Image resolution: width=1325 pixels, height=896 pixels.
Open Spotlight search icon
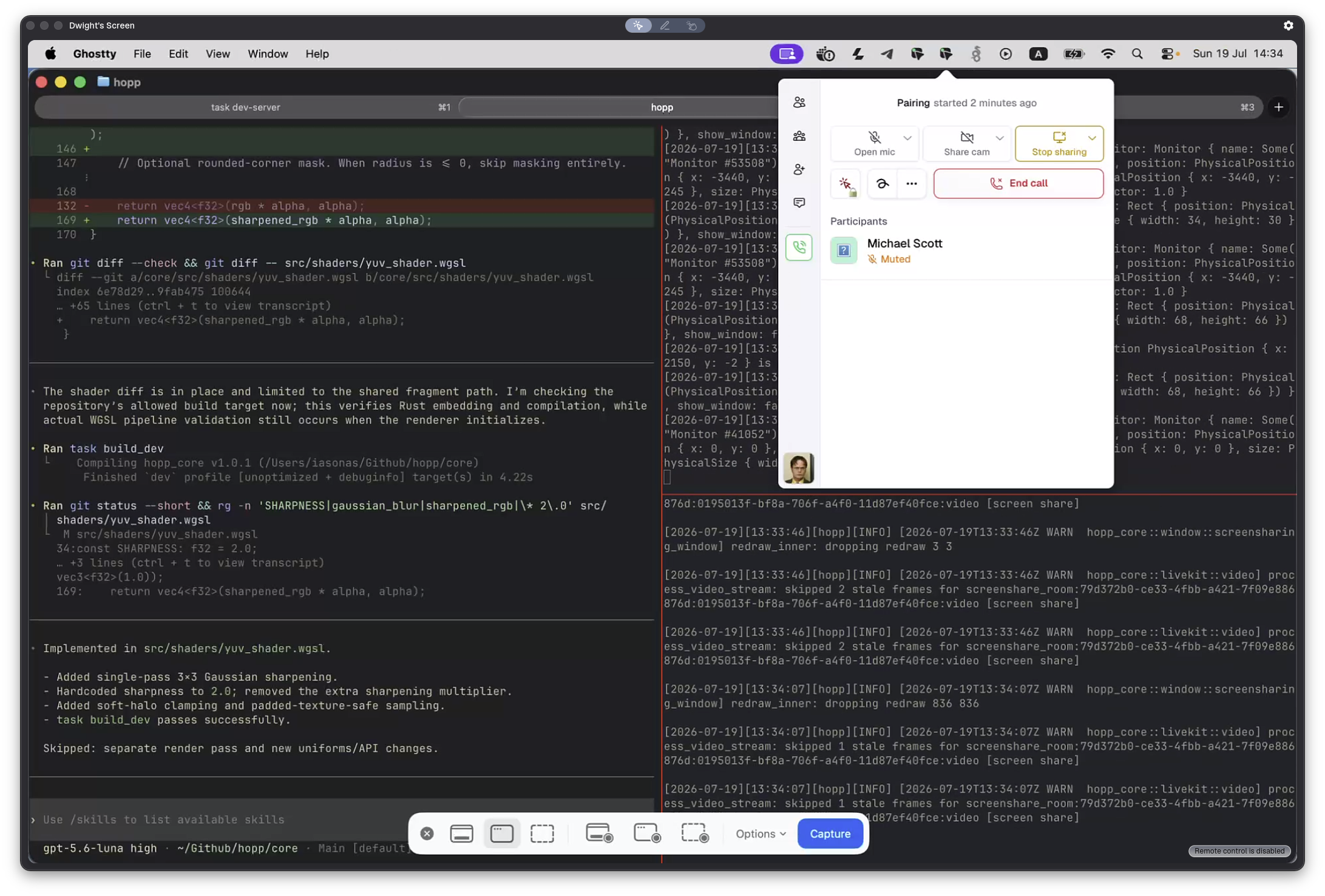pyautogui.click(x=1137, y=54)
